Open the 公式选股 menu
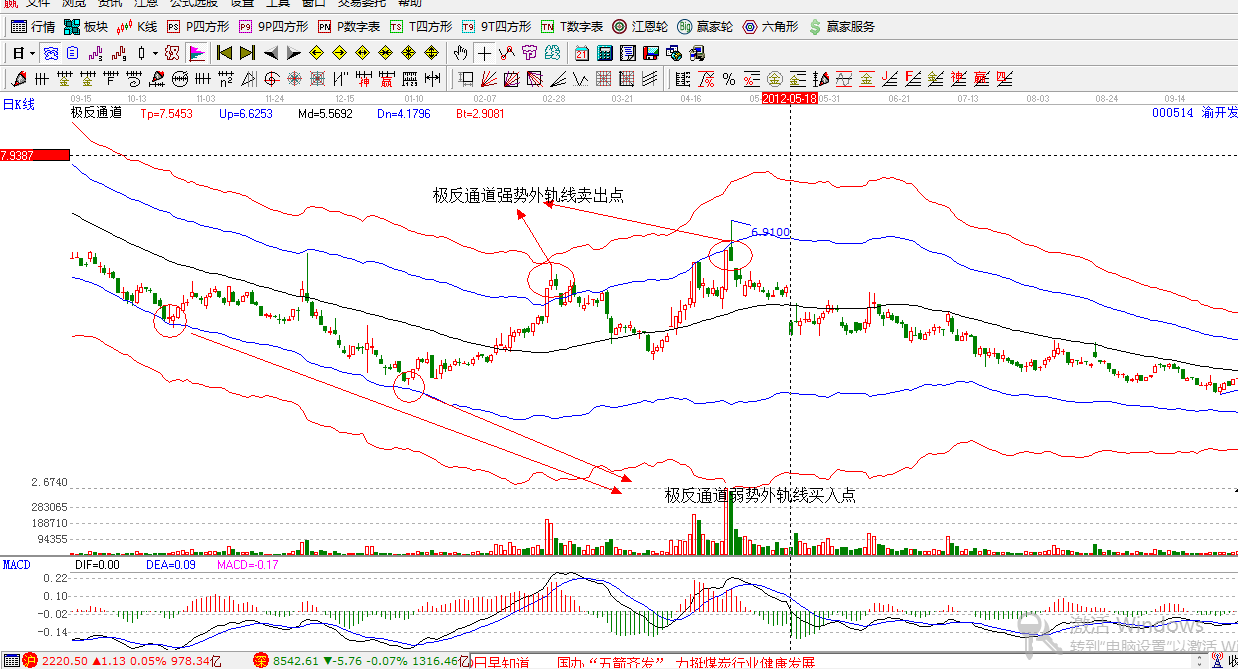The height and width of the screenshot is (669, 1238). pyautogui.click(x=193, y=3)
